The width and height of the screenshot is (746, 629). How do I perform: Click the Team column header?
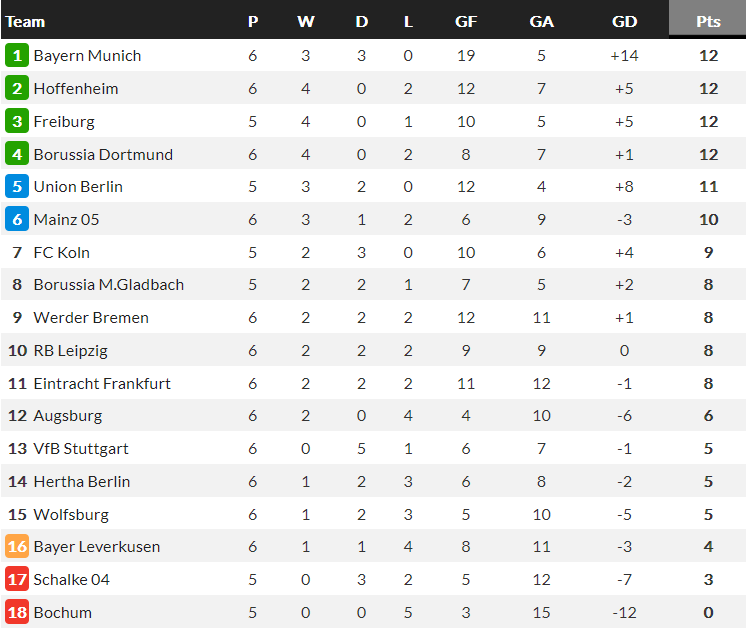coord(26,22)
